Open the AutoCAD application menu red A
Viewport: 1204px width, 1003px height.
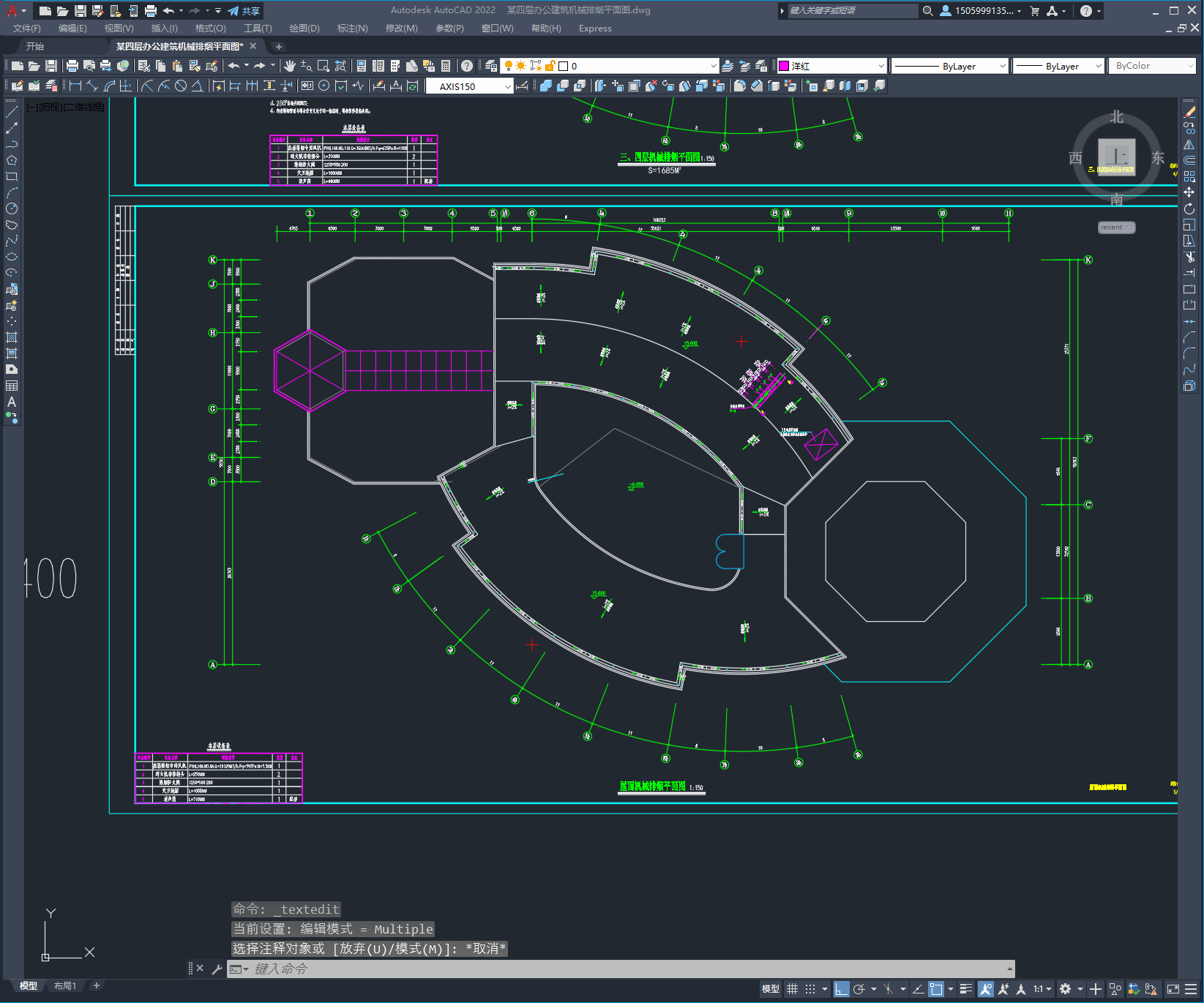coord(12,10)
